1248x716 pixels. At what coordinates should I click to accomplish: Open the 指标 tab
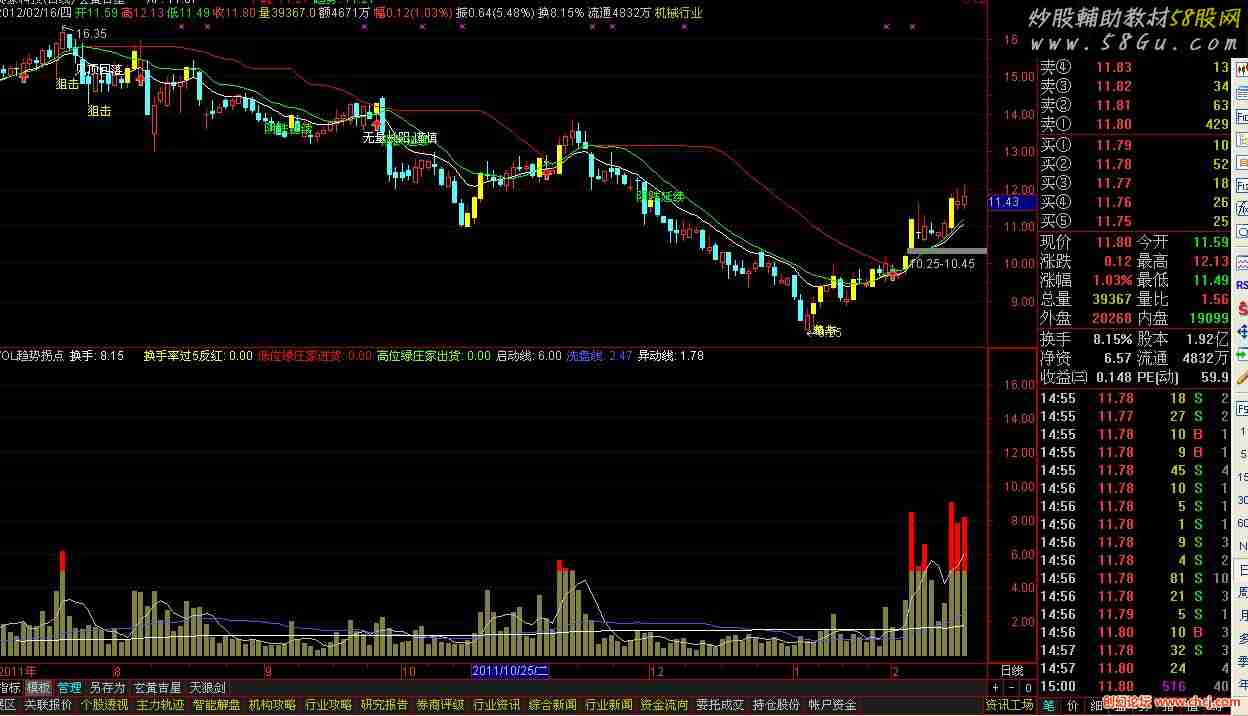(x=10, y=688)
